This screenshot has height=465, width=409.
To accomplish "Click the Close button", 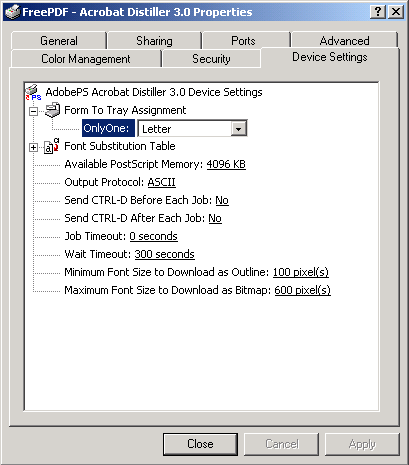I will (200, 444).
